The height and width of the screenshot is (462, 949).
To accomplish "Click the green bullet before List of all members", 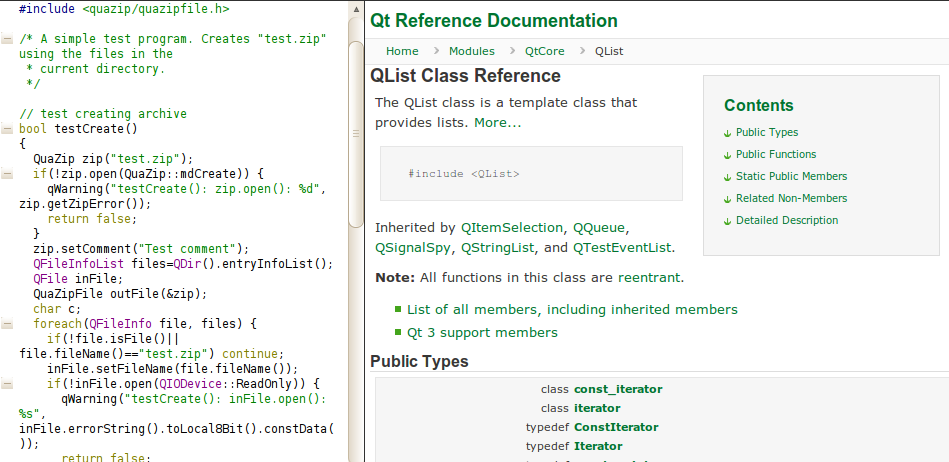I will (x=398, y=310).
